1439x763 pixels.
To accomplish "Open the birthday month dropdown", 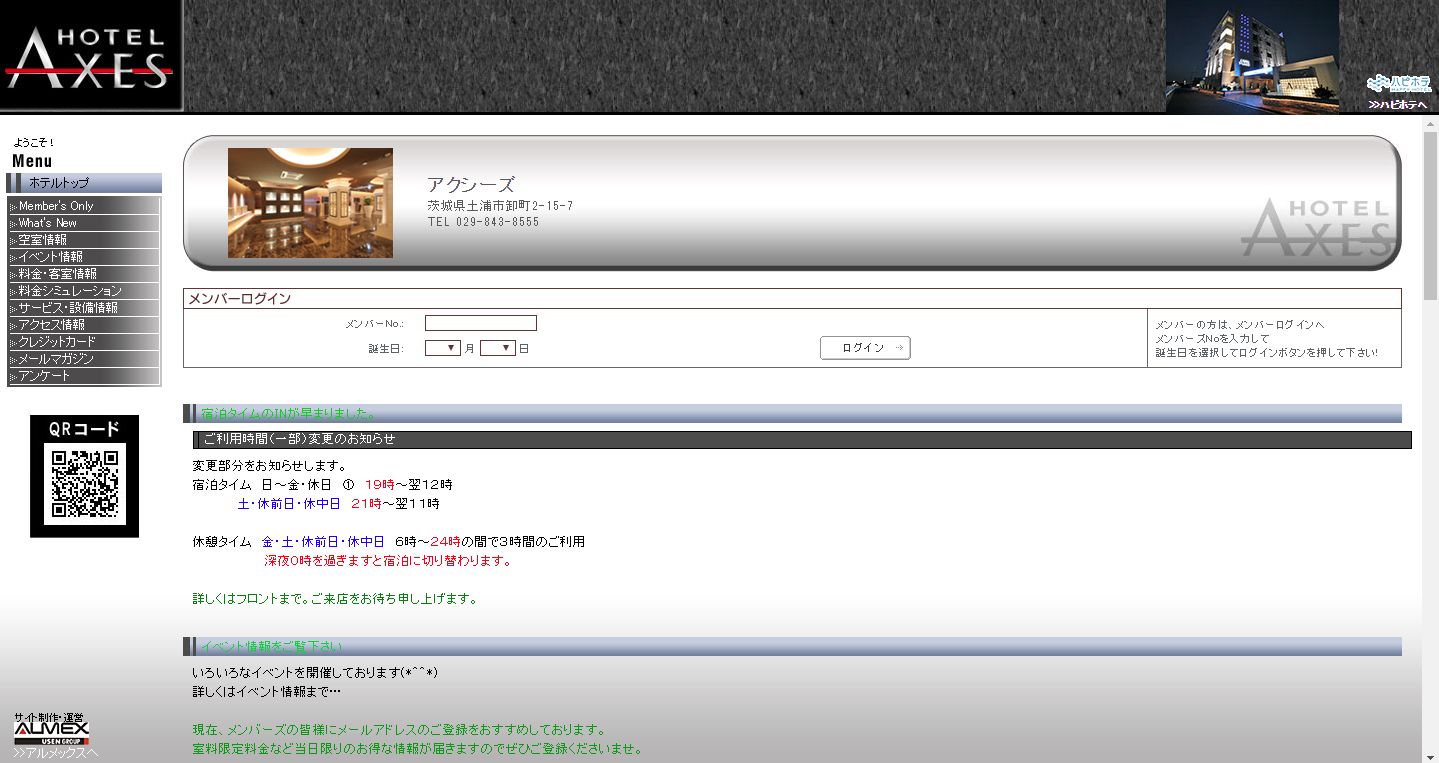I will pyautogui.click(x=443, y=348).
